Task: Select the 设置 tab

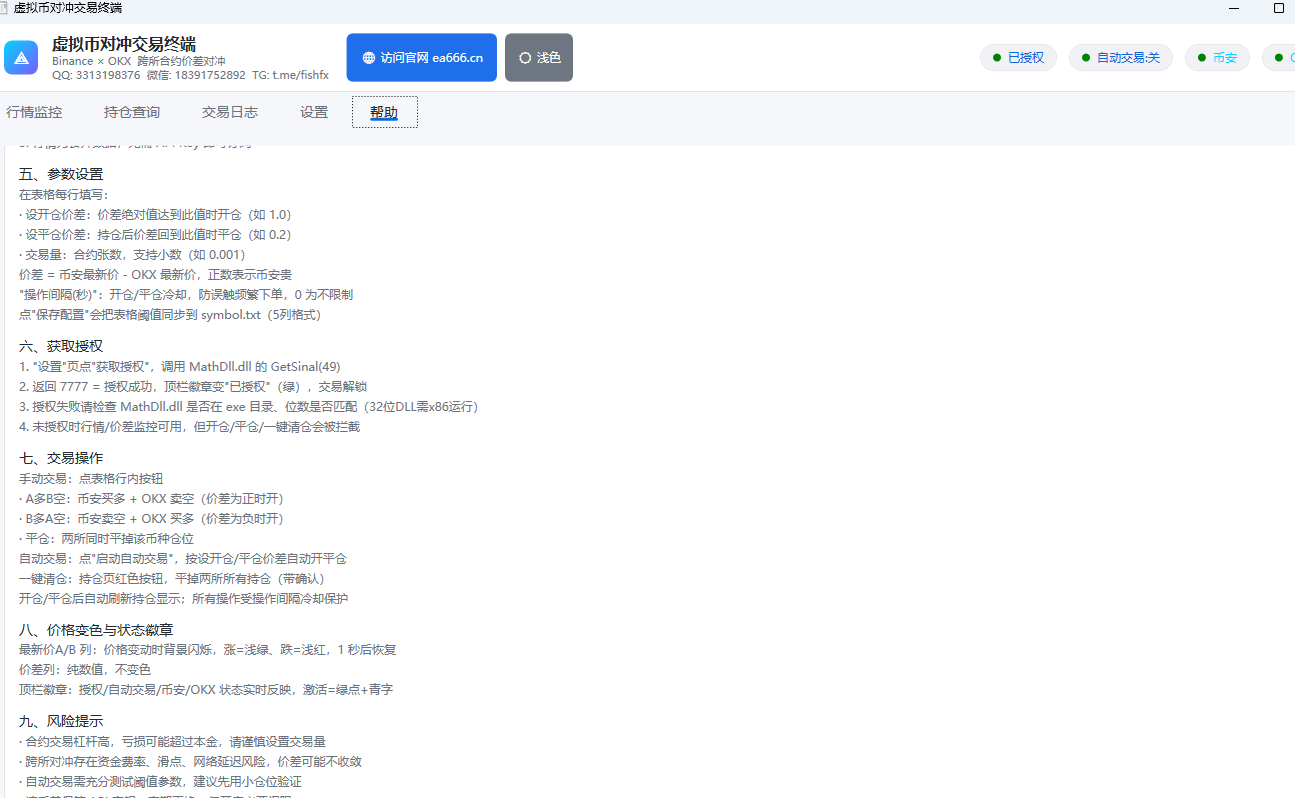Action: tap(314, 112)
